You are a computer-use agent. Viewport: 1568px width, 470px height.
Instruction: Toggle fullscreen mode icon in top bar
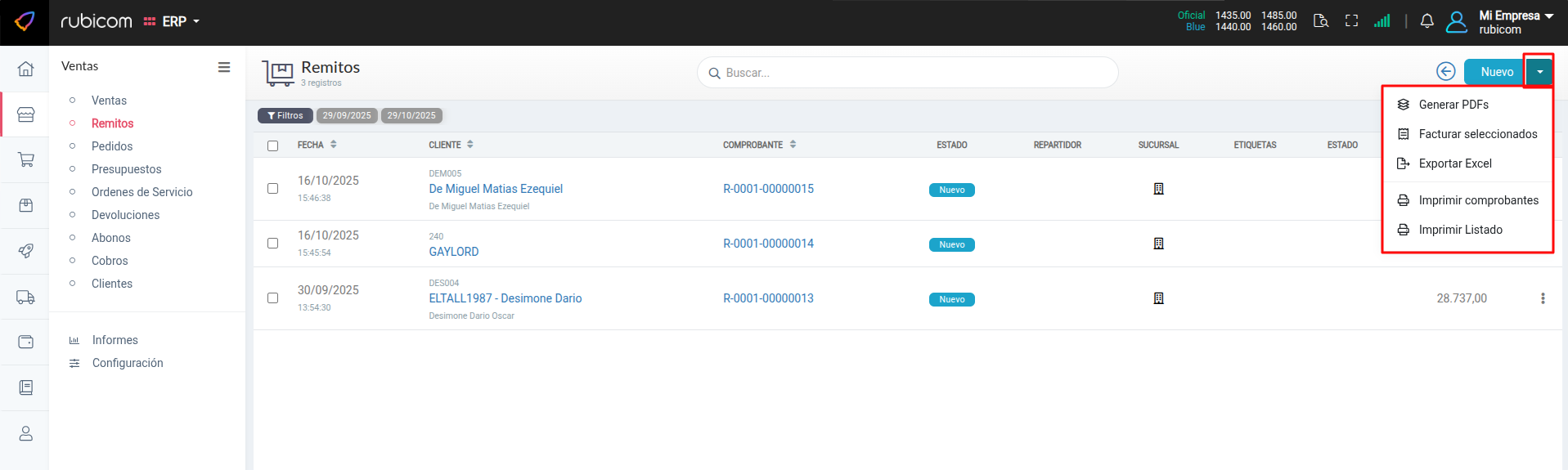click(1351, 21)
